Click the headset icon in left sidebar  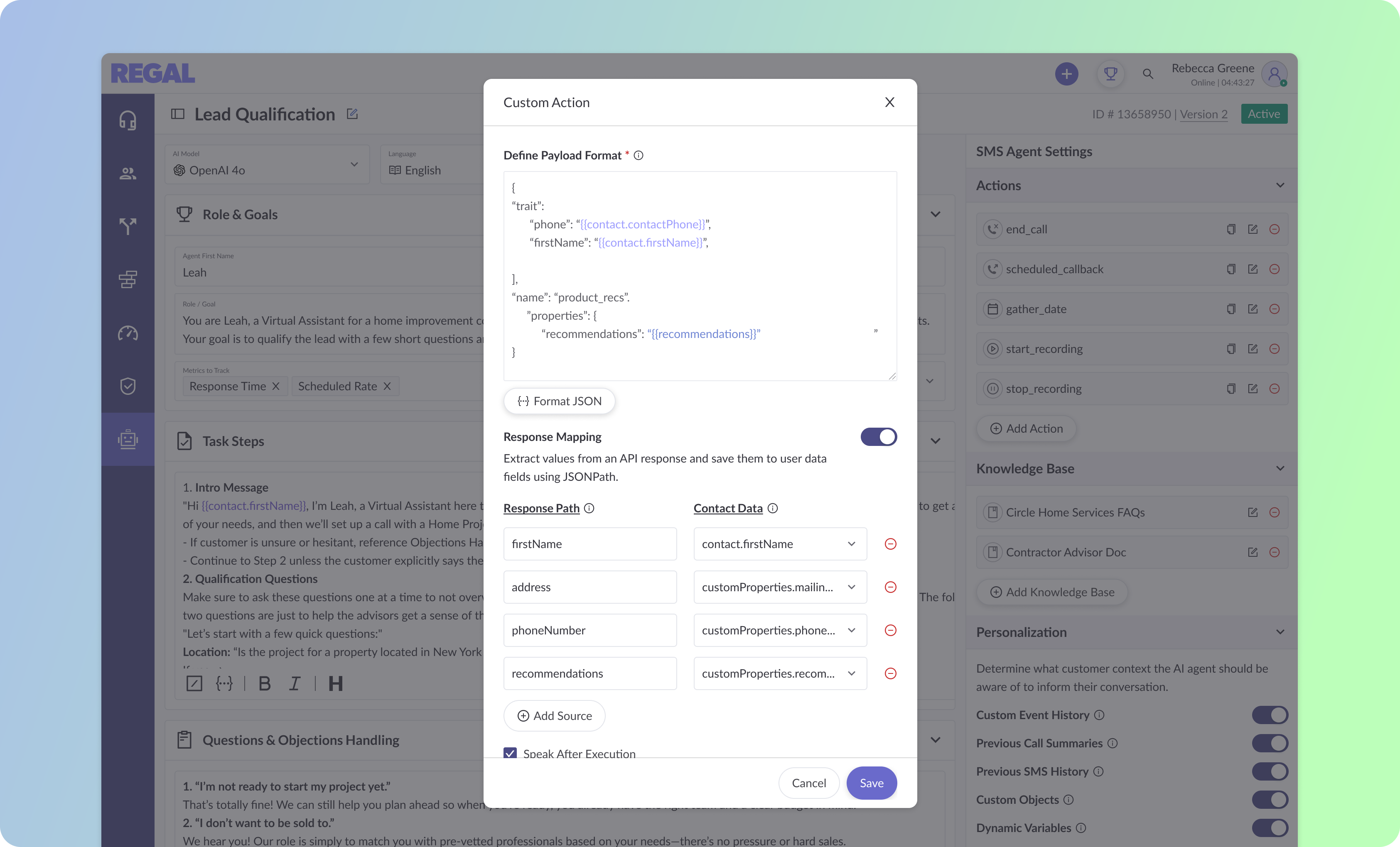(128, 120)
